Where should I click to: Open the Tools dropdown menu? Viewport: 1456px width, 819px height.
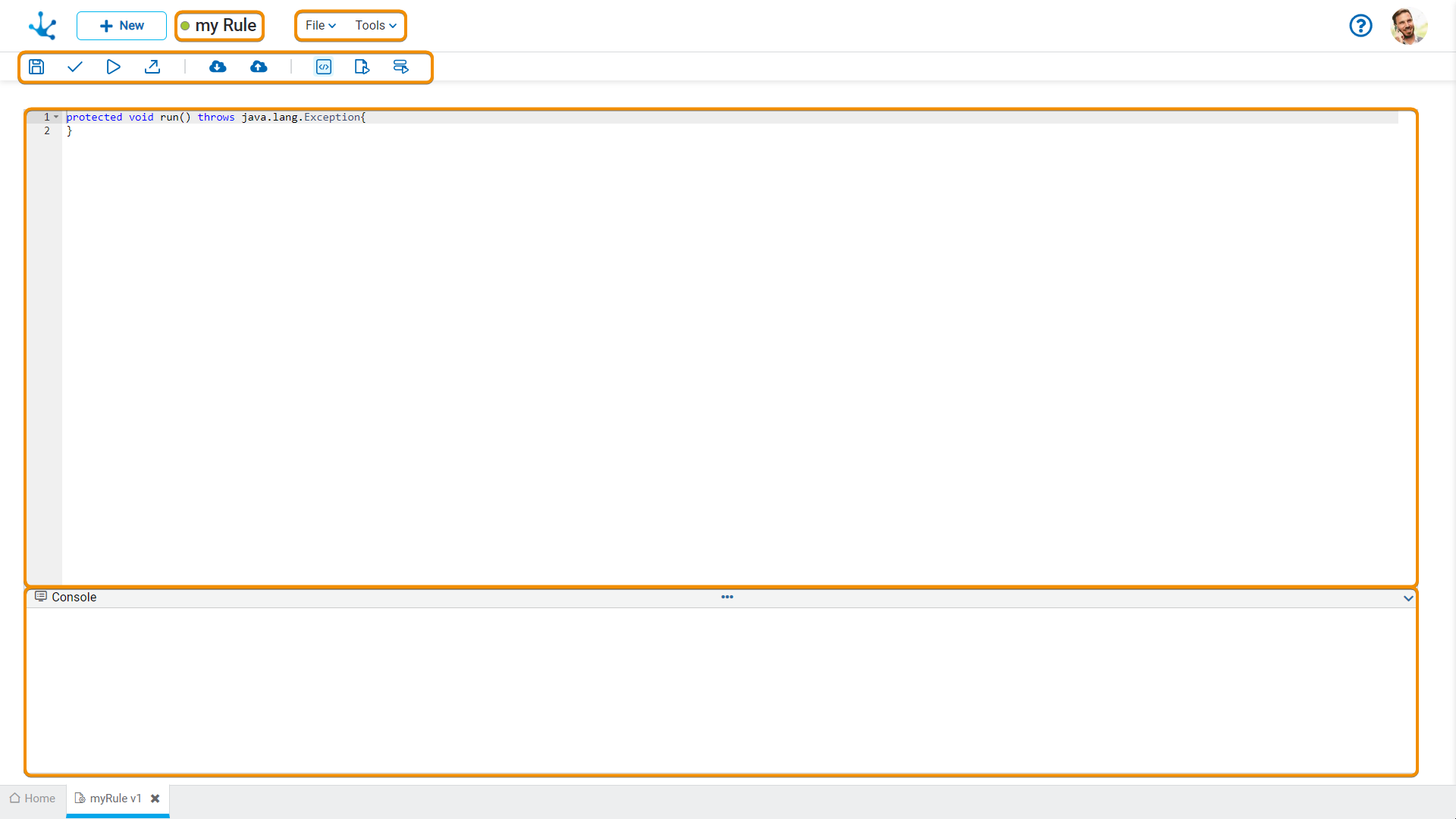pos(374,25)
